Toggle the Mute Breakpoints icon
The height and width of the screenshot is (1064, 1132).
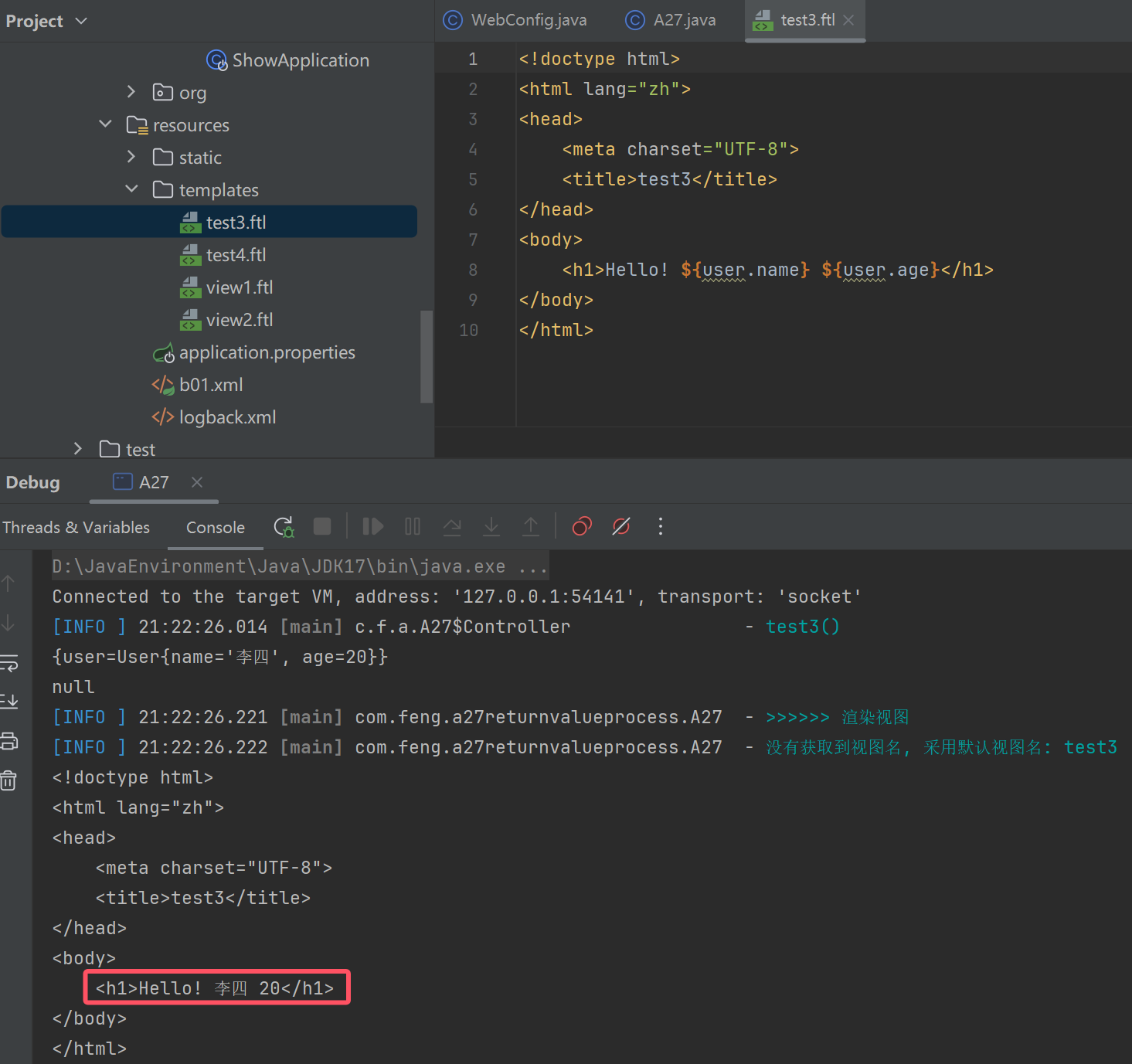621,527
